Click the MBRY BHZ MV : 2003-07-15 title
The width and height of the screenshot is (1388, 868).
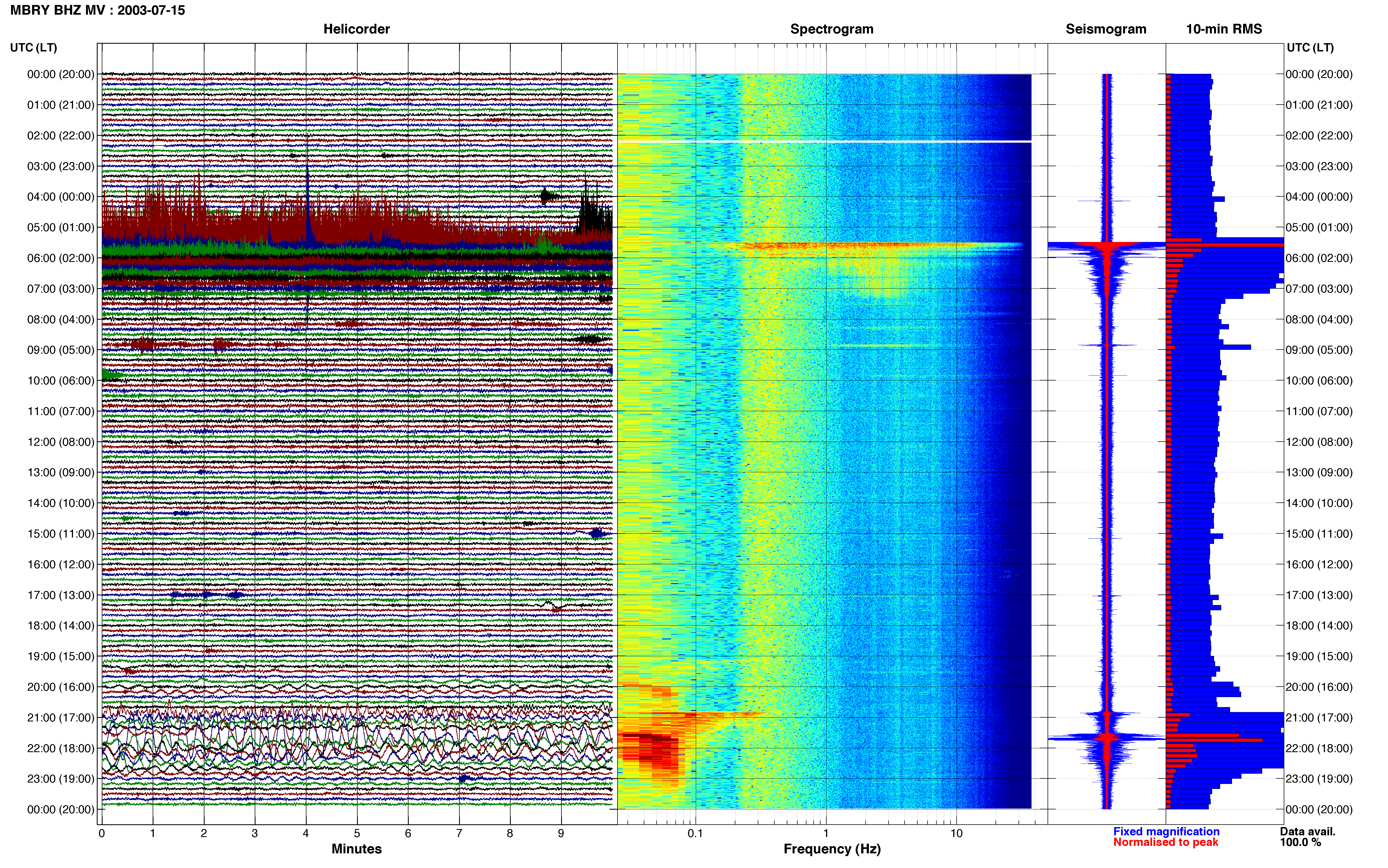pyautogui.click(x=98, y=10)
